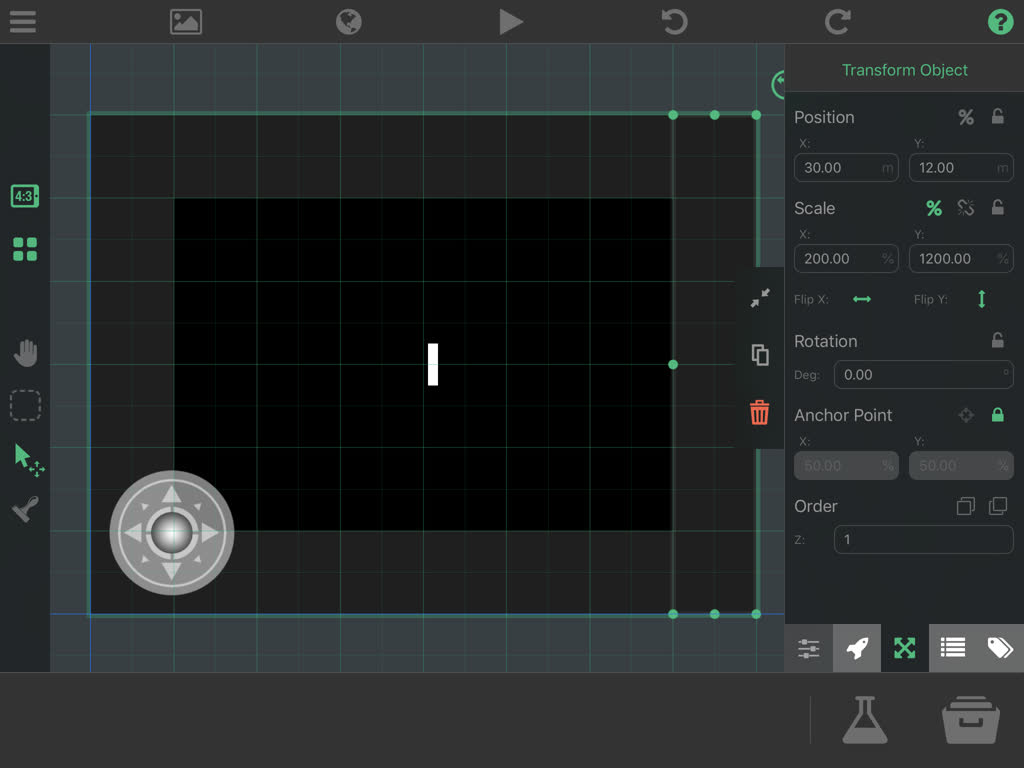Undo the last action
1024x768 pixels.
coord(674,22)
